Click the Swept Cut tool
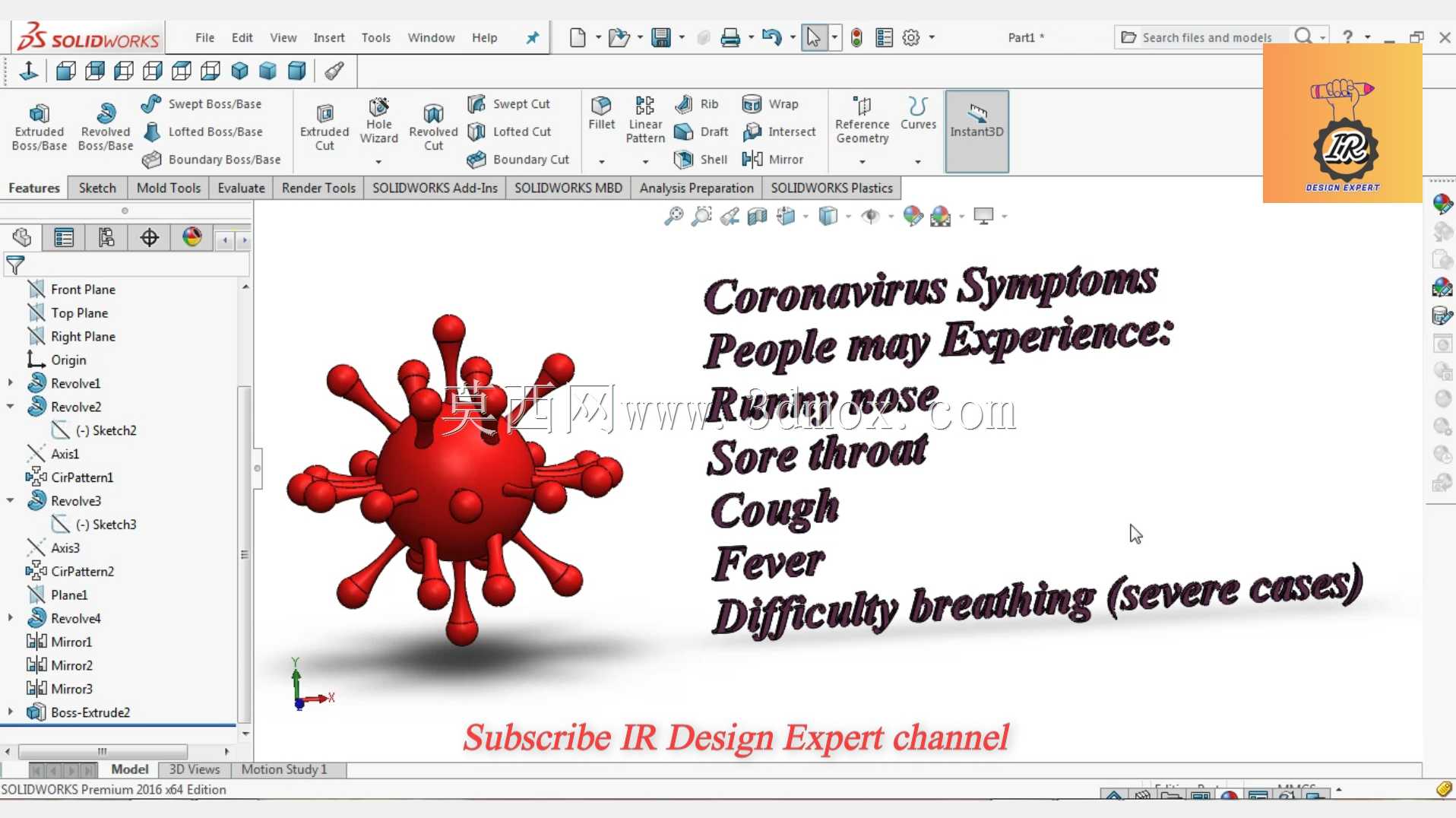Image resolution: width=1456 pixels, height=818 pixels. pyautogui.click(x=509, y=104)
